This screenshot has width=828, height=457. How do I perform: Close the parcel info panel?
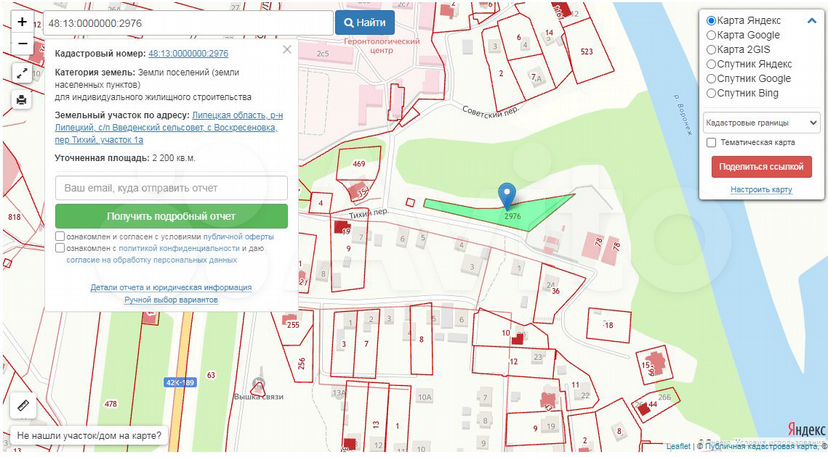tap(287, 49)
